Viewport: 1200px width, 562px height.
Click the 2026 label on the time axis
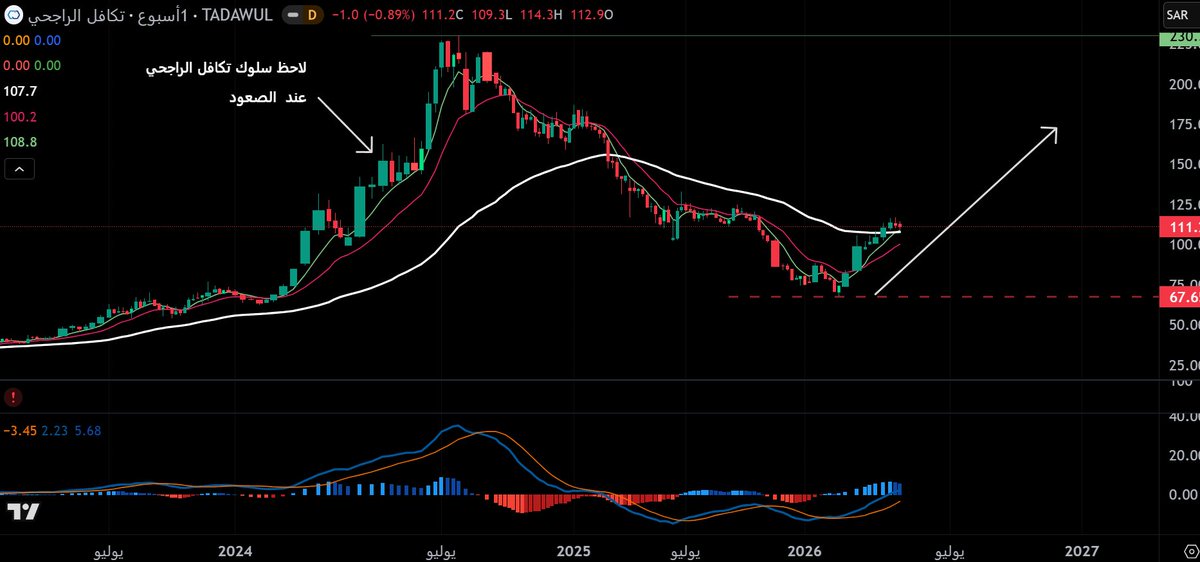click(x=805, y=551)
